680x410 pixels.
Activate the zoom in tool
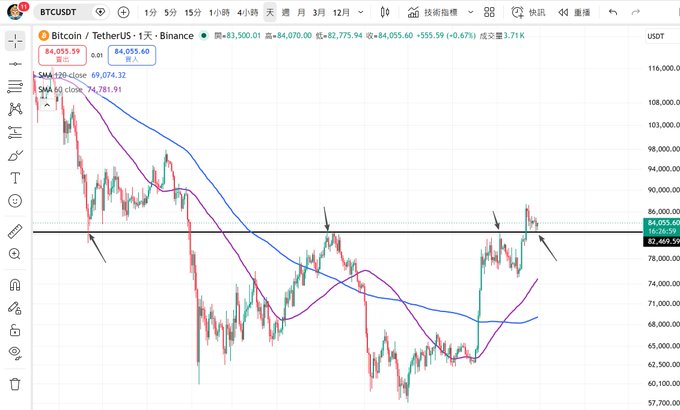[x=15, y=254]
